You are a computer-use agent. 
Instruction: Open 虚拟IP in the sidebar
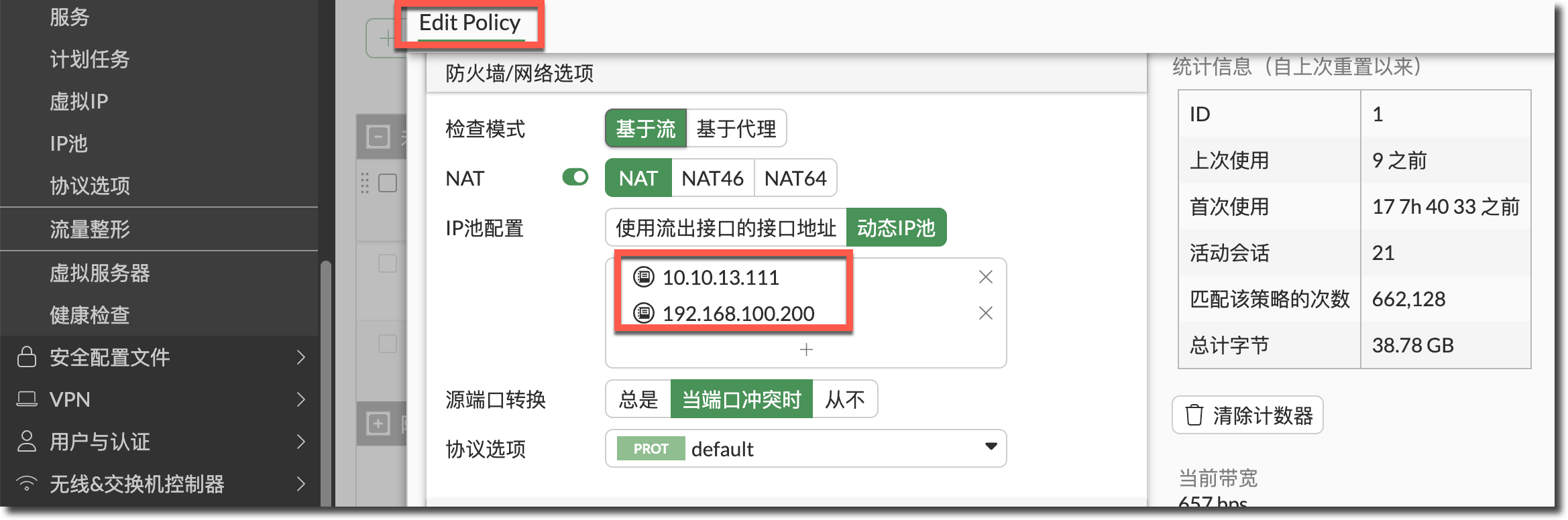click(x=79, y=102)
